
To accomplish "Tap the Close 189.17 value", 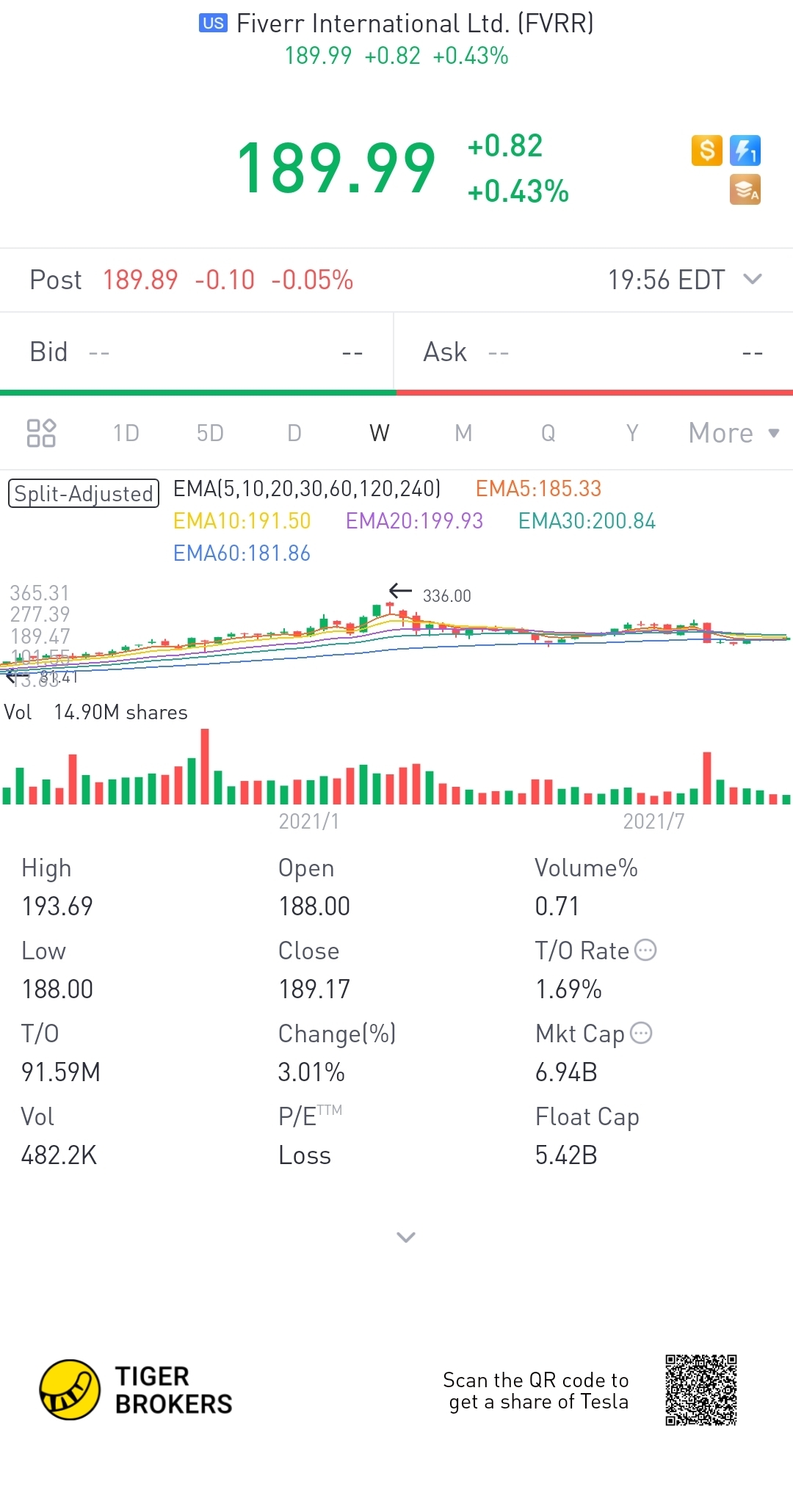I will tap(314, 989).
